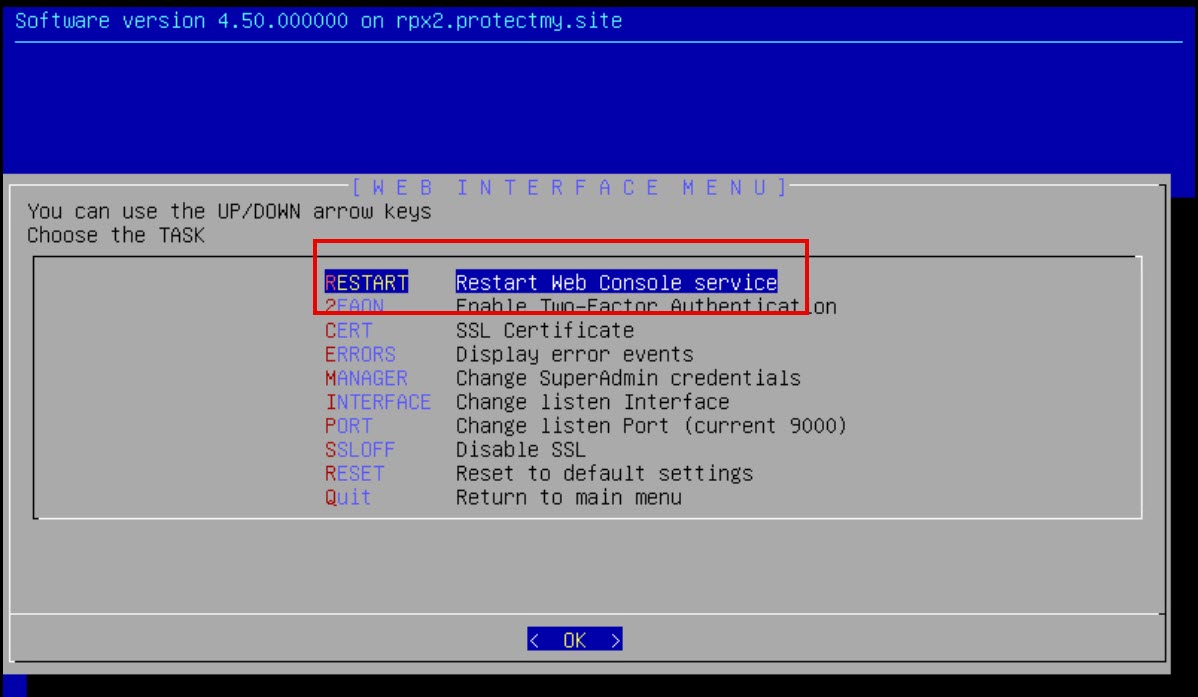Select the RESET menu tag
This screenshot has width=1198, height=697.
(x=354, y=474)
